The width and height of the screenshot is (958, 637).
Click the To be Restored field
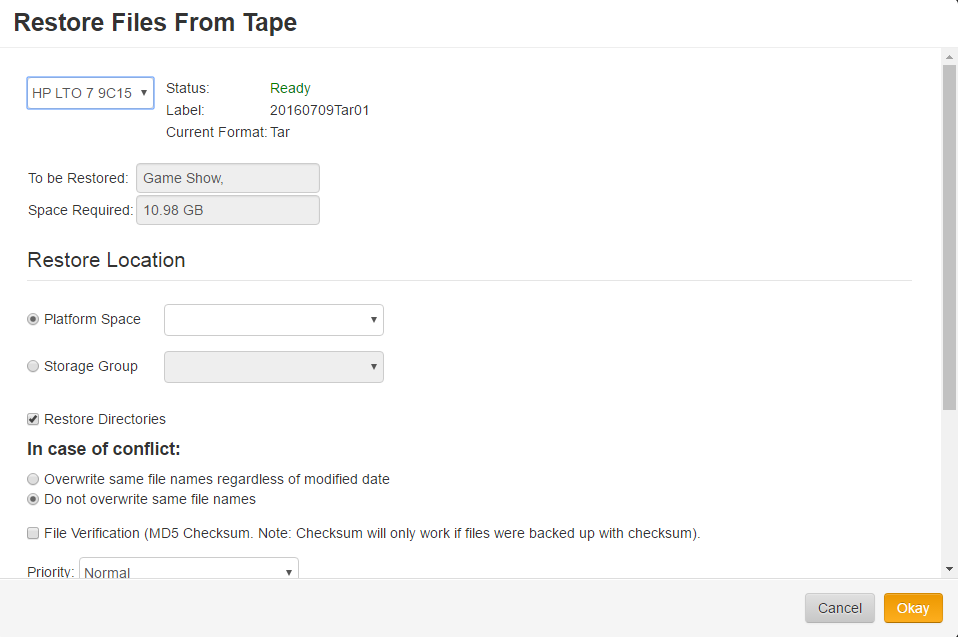[228, 178]
